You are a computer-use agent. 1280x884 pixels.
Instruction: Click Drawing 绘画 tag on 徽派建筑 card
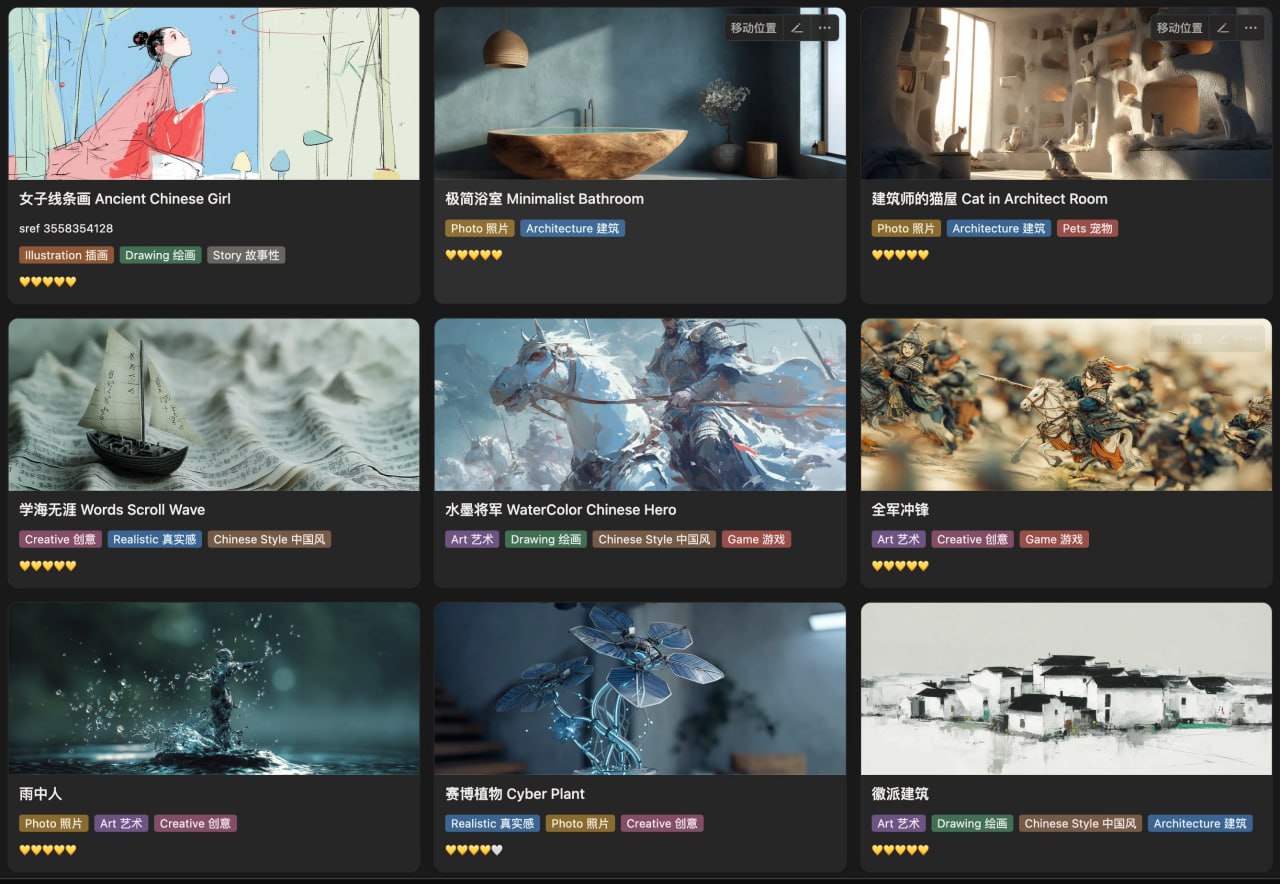972,824
